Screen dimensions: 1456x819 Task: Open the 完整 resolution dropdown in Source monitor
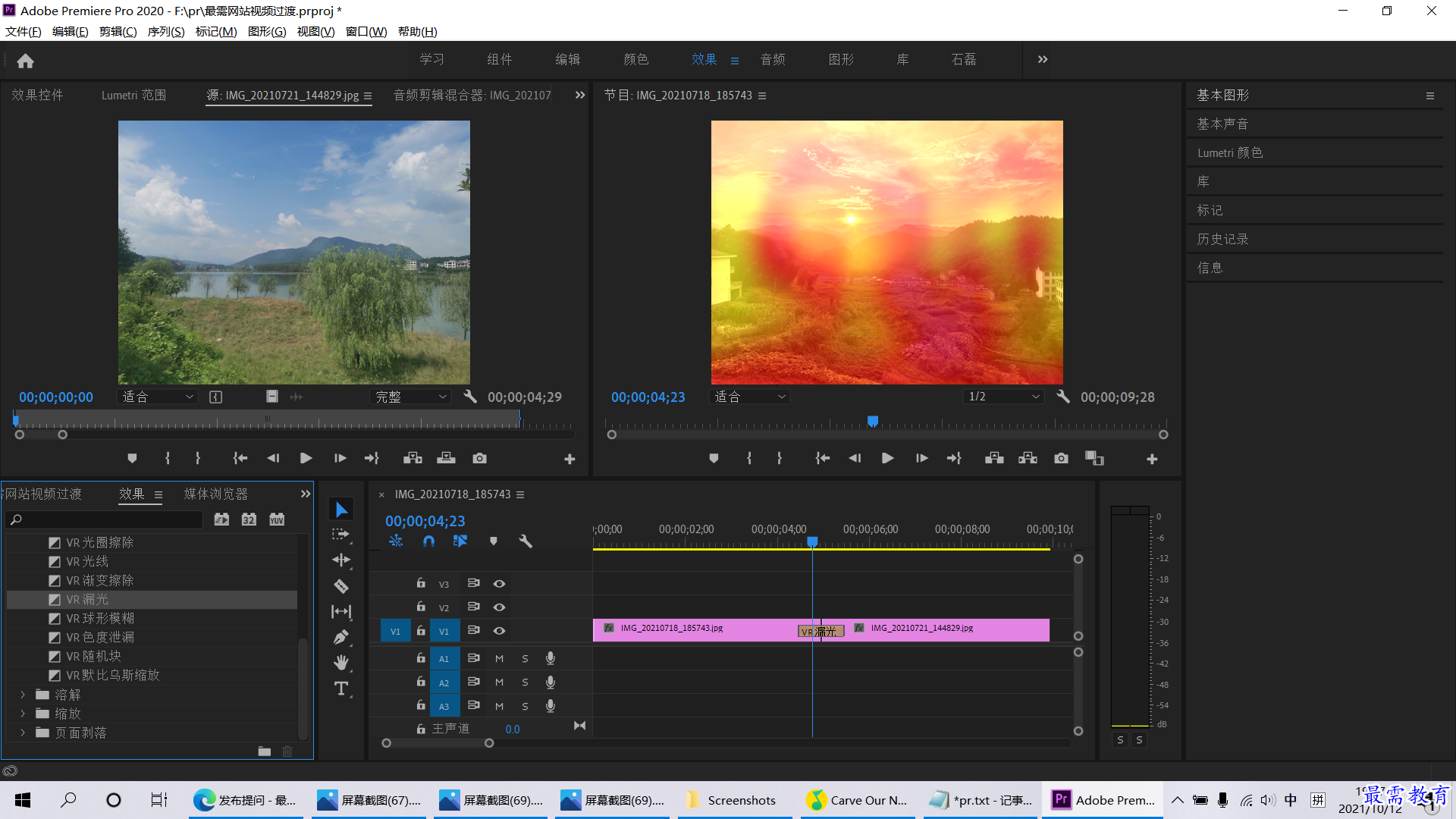(411, 397)
